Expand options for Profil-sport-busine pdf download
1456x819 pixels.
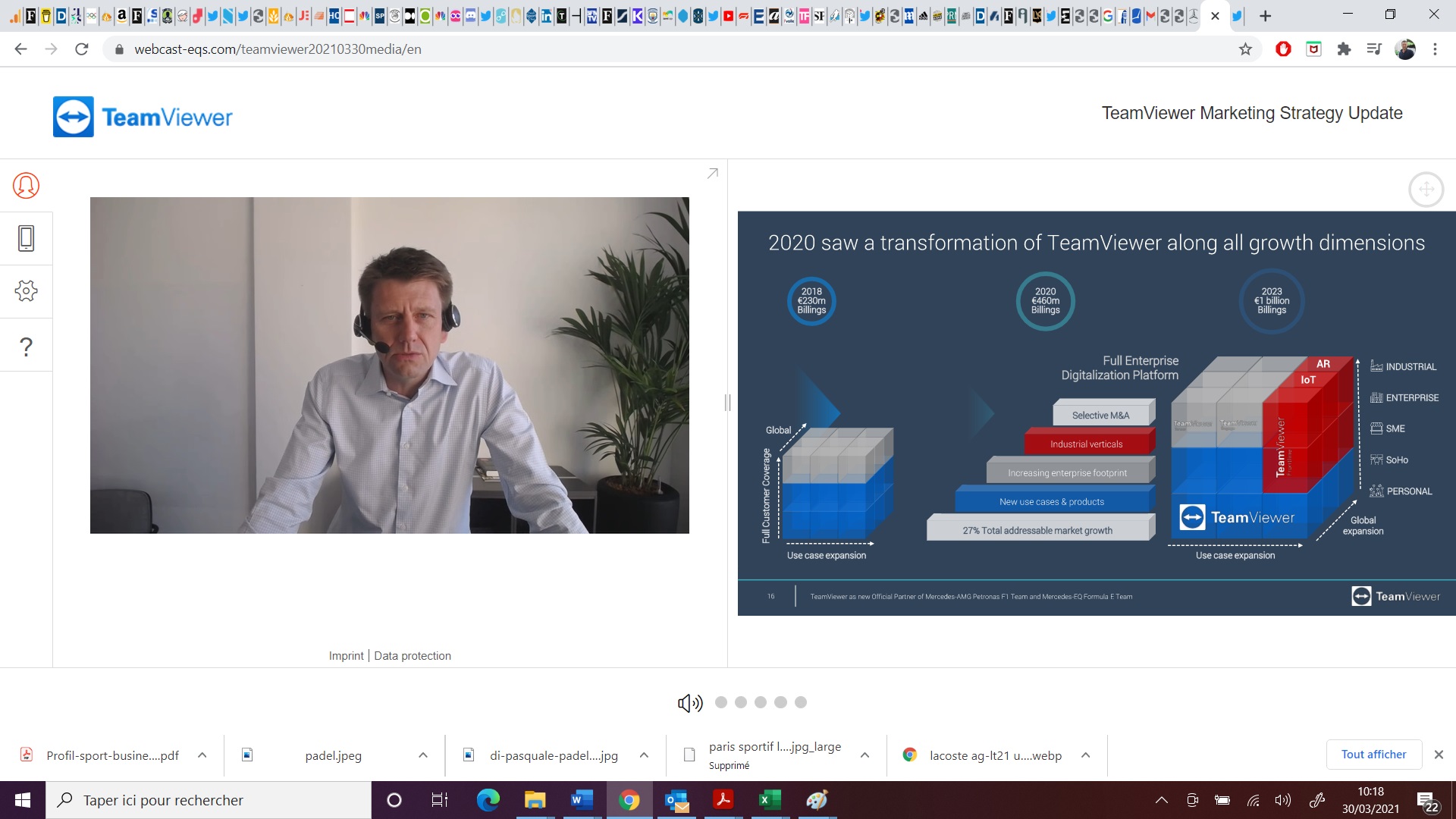[x=202, y=755]
